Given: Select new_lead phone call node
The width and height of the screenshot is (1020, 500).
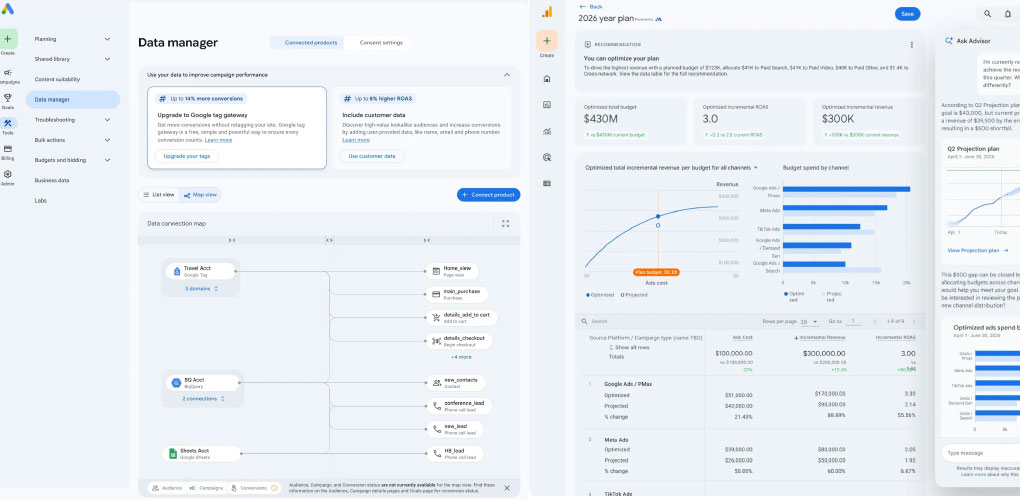Looking at the screenshot, I should (x=453, y=430).
